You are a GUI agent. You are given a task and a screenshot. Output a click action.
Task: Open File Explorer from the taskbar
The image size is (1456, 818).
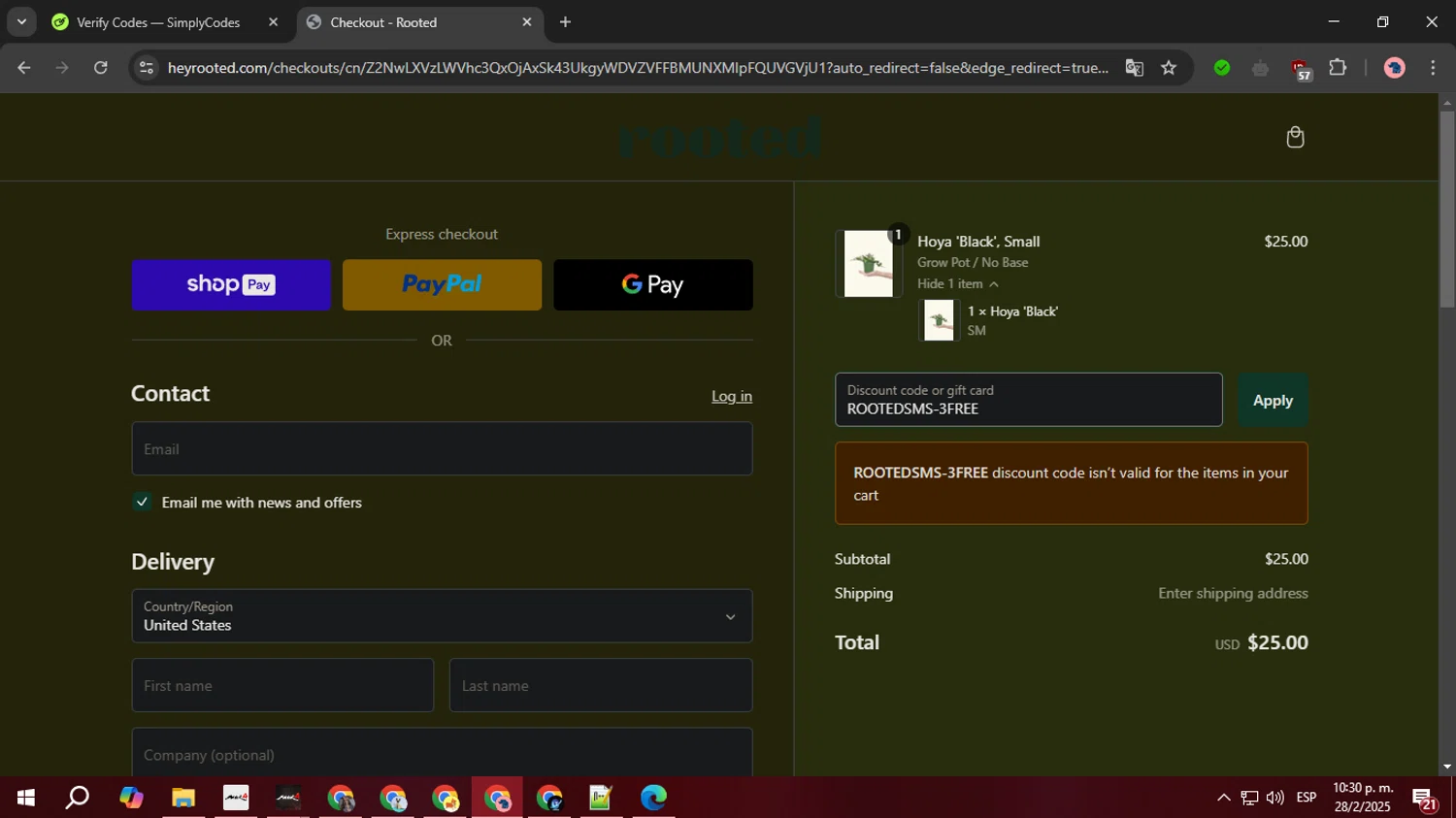point(183,798)
